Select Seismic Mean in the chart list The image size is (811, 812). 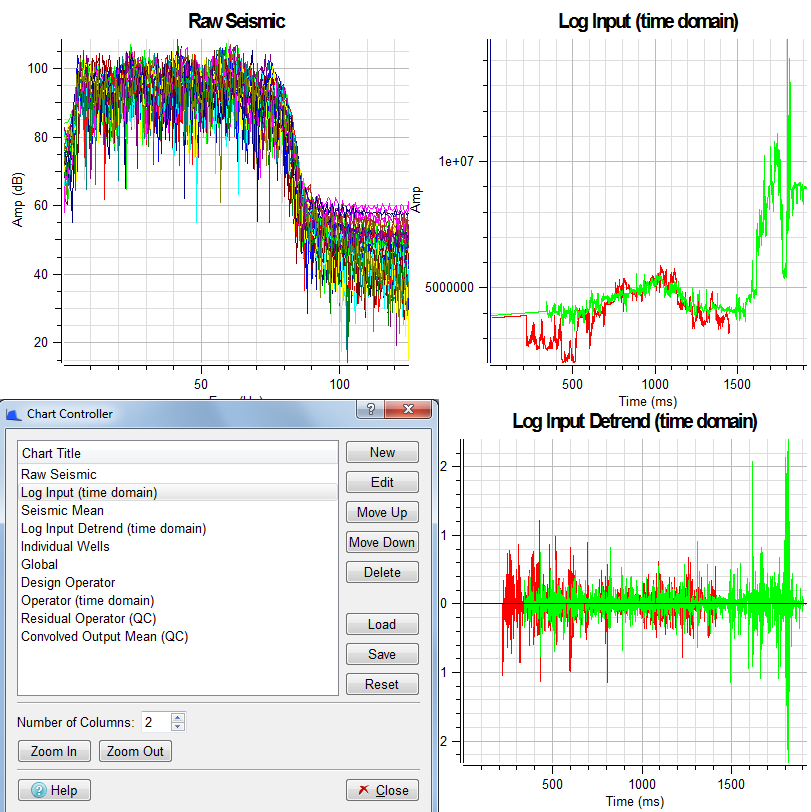tap(62, 510)
